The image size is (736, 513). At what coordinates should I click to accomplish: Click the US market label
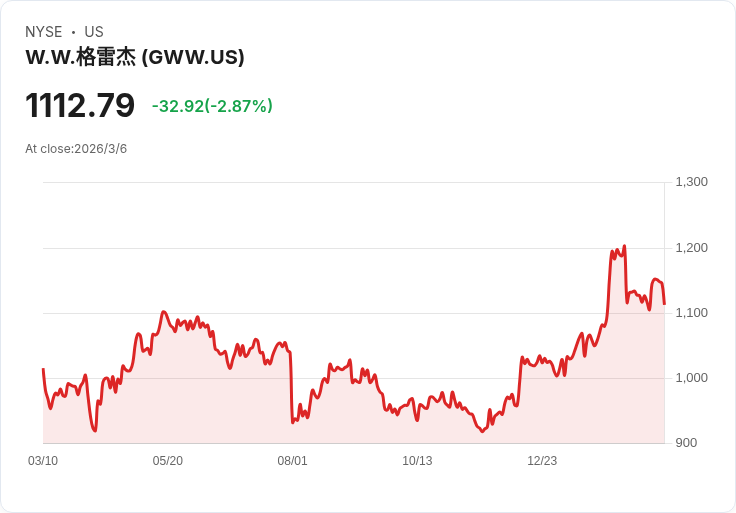[x=94, y=32]
